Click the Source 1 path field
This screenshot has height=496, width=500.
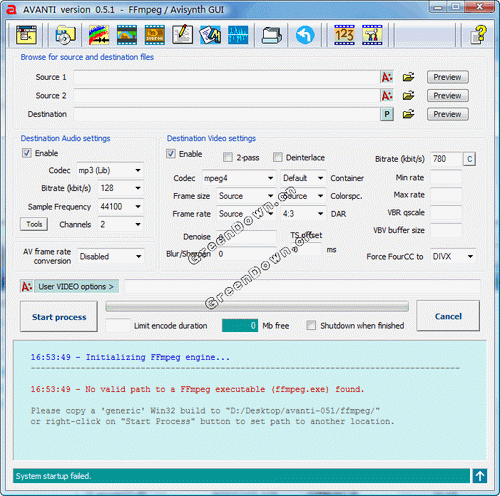click(227, 77)
